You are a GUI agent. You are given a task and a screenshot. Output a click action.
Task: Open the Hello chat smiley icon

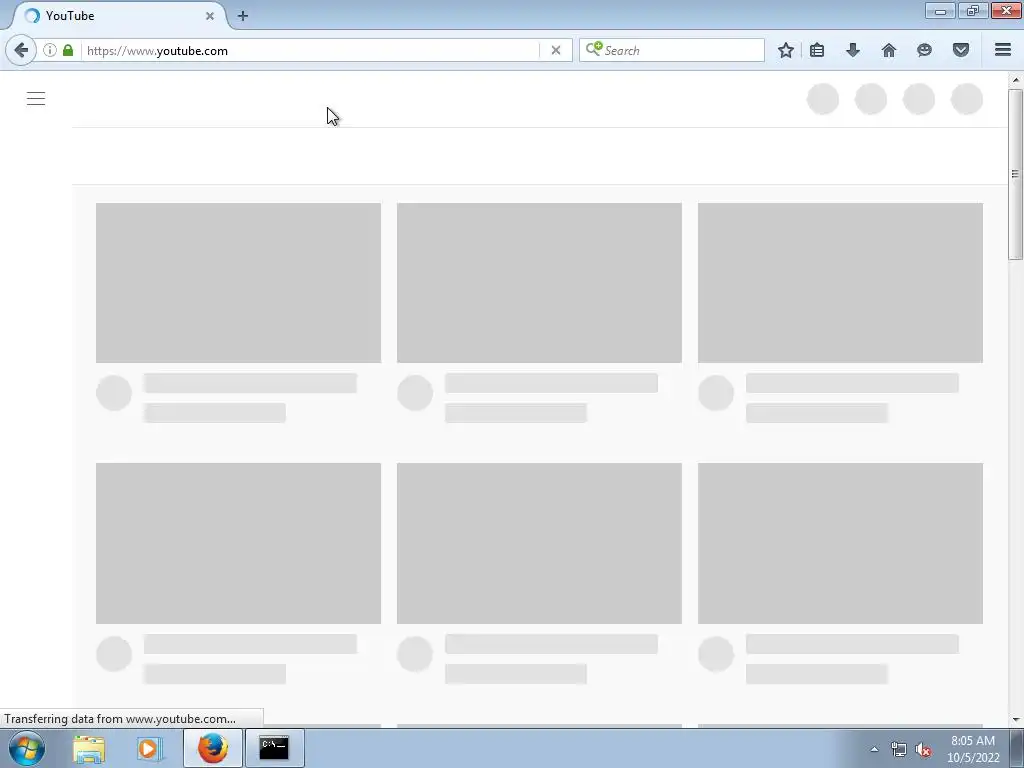(x=924, y=50)
